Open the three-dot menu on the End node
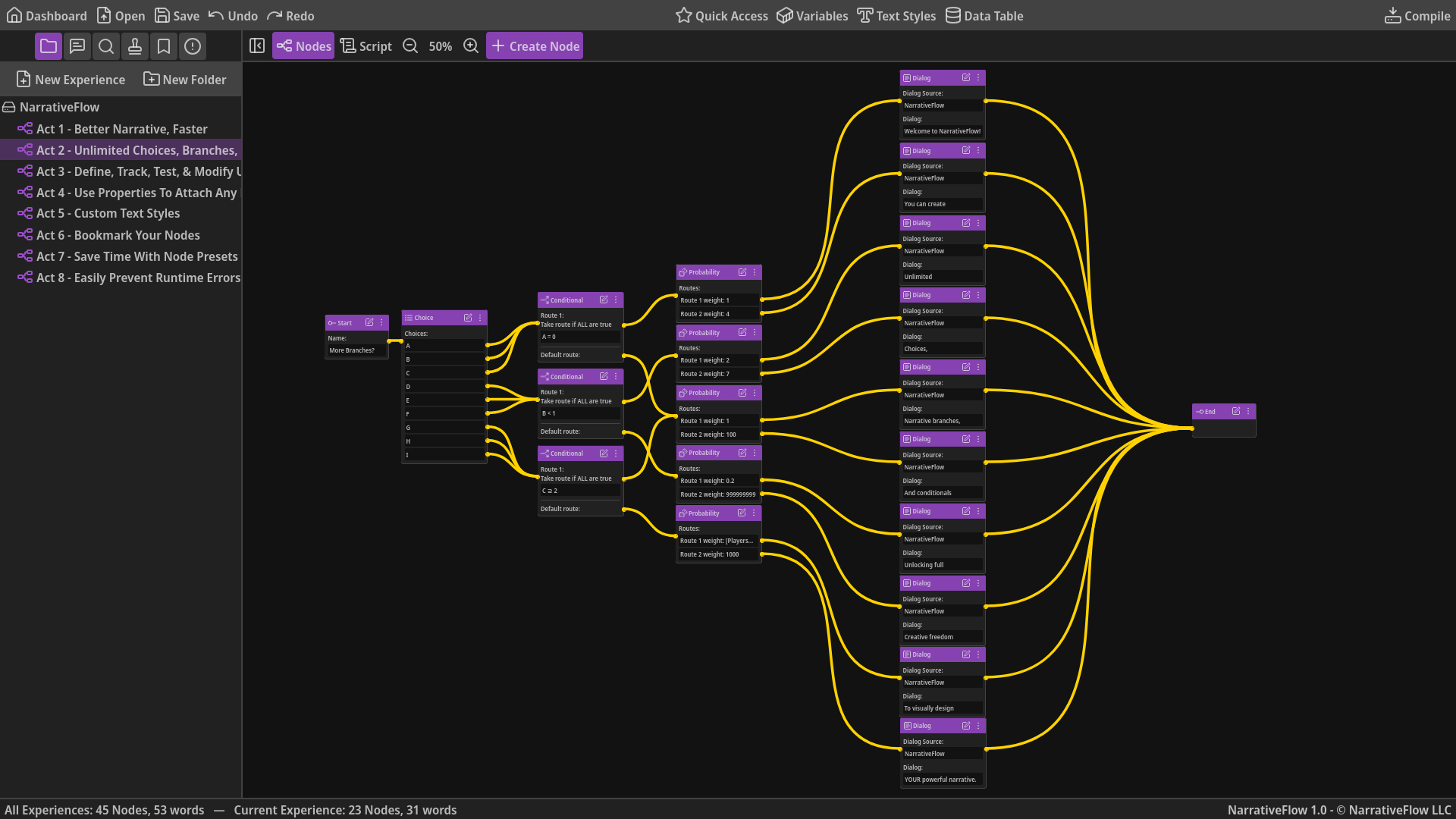The height and width of the screenshot is (819, 1456). click(x=1249, y=412)
